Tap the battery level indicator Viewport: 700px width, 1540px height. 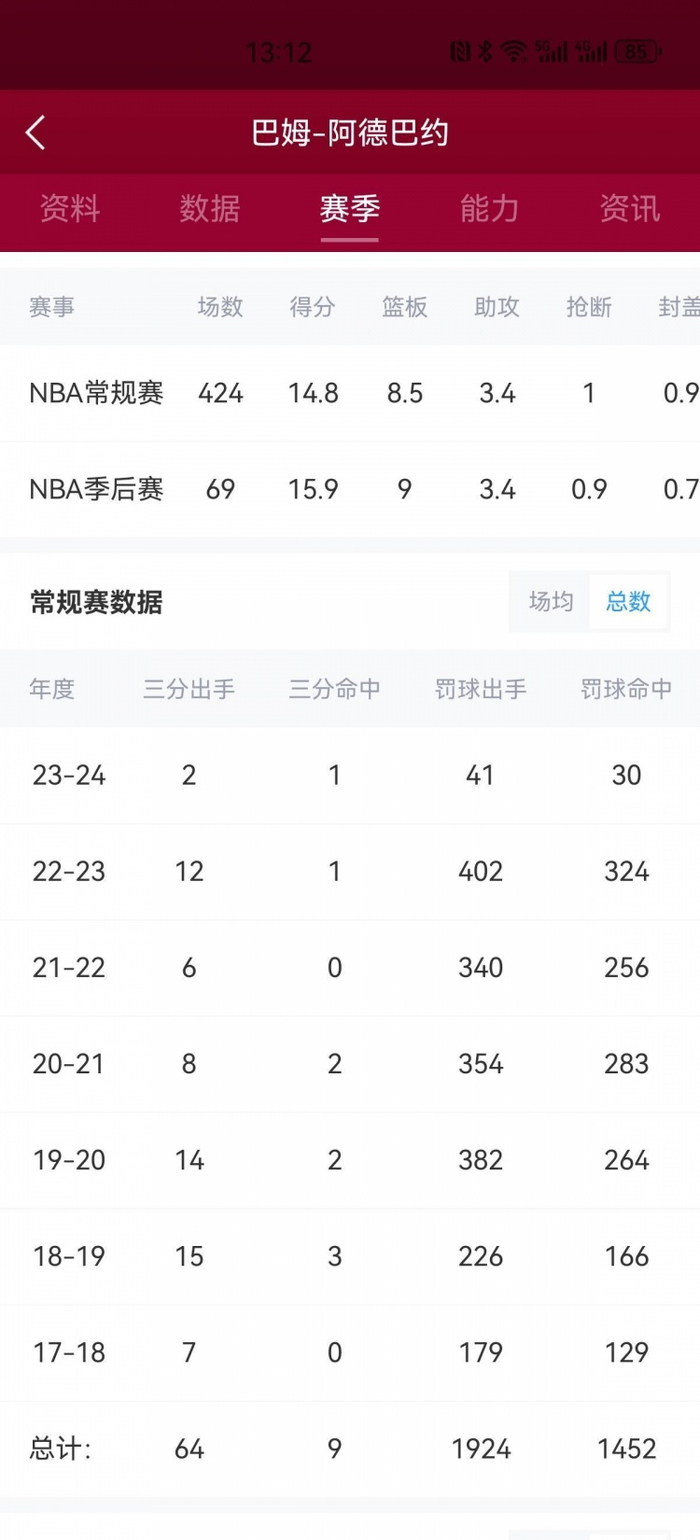pyautogui.click(x=636, y=52)
